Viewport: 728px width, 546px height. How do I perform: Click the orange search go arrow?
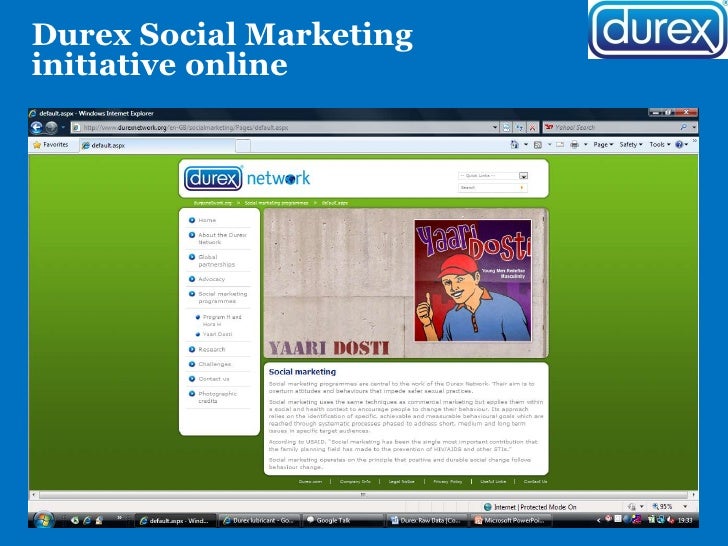click(522, 188)
